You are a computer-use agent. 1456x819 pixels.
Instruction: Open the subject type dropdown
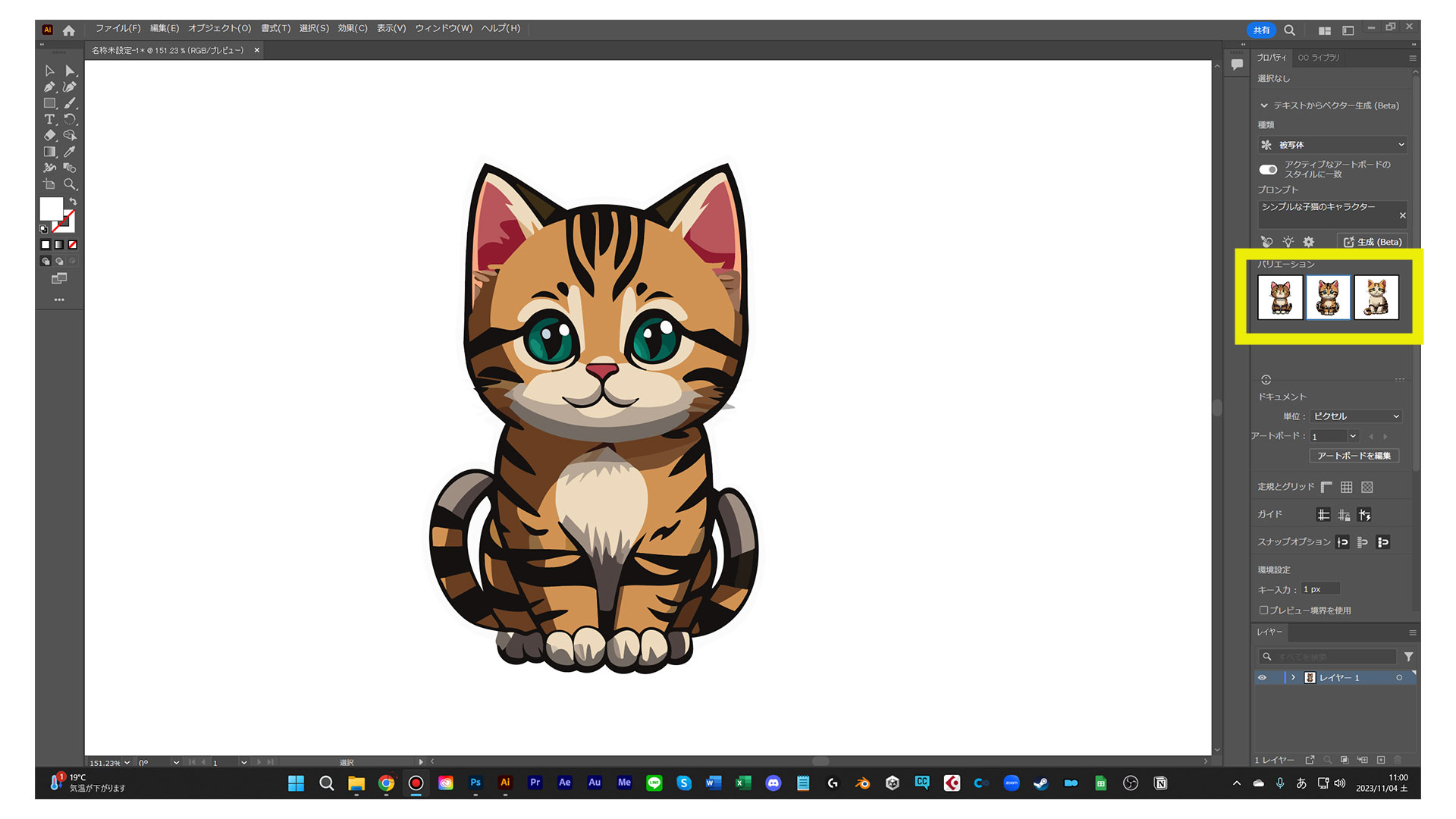(x=1332, y=145)
